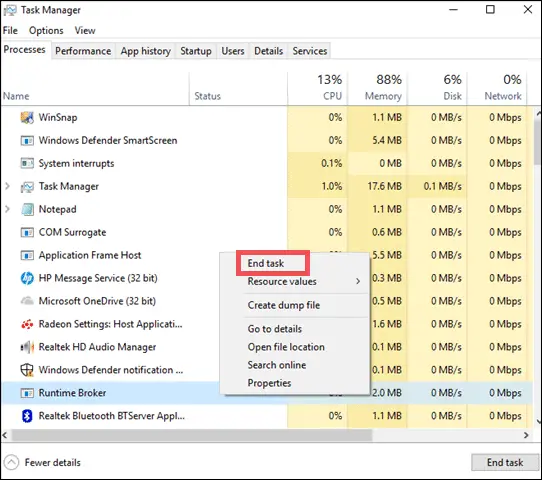Sort by the Disk column header
542x480 pixels.
coord(437,88)
